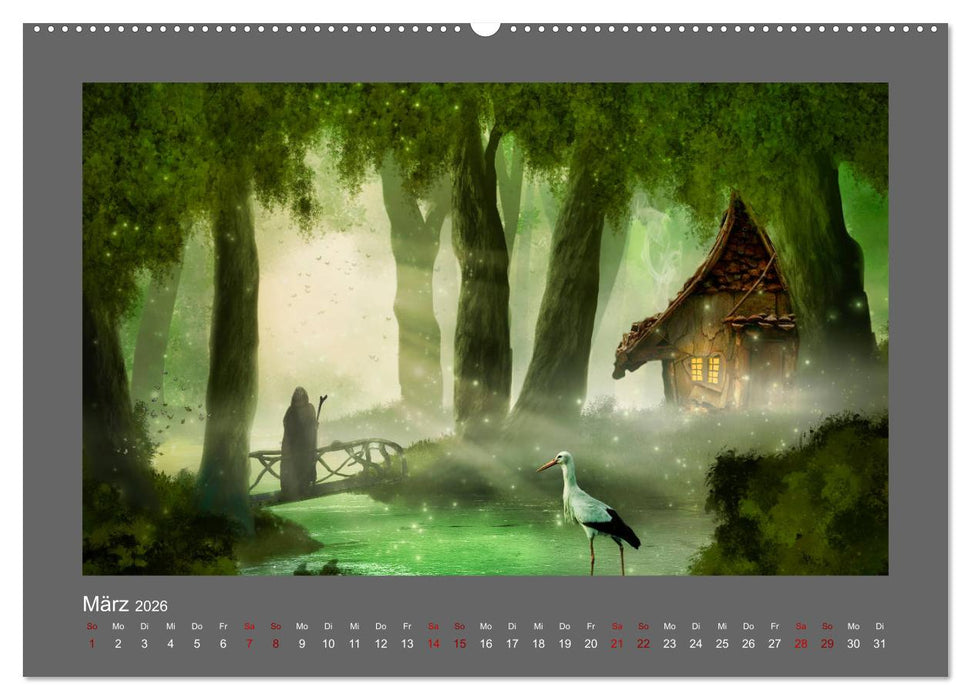Viewport: 971px width, 700px height.
Task: Click the last day, 31
Action: coord(880,644)
